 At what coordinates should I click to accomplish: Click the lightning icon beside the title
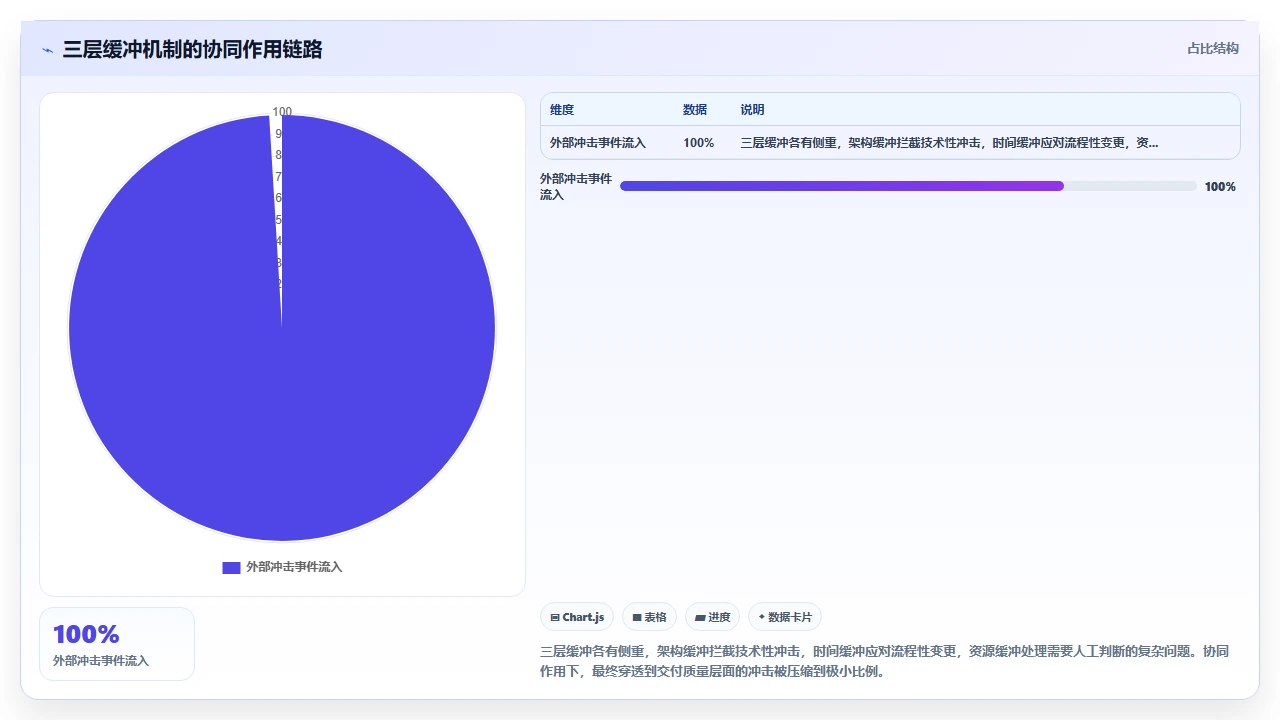(x=47, y=50)
